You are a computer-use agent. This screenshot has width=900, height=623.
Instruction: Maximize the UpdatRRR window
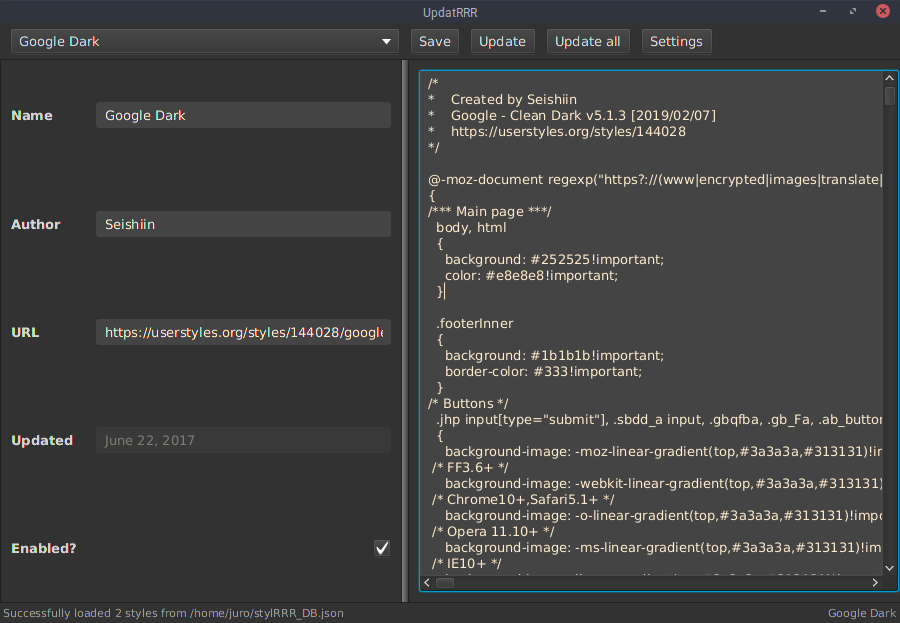point(853,11)
